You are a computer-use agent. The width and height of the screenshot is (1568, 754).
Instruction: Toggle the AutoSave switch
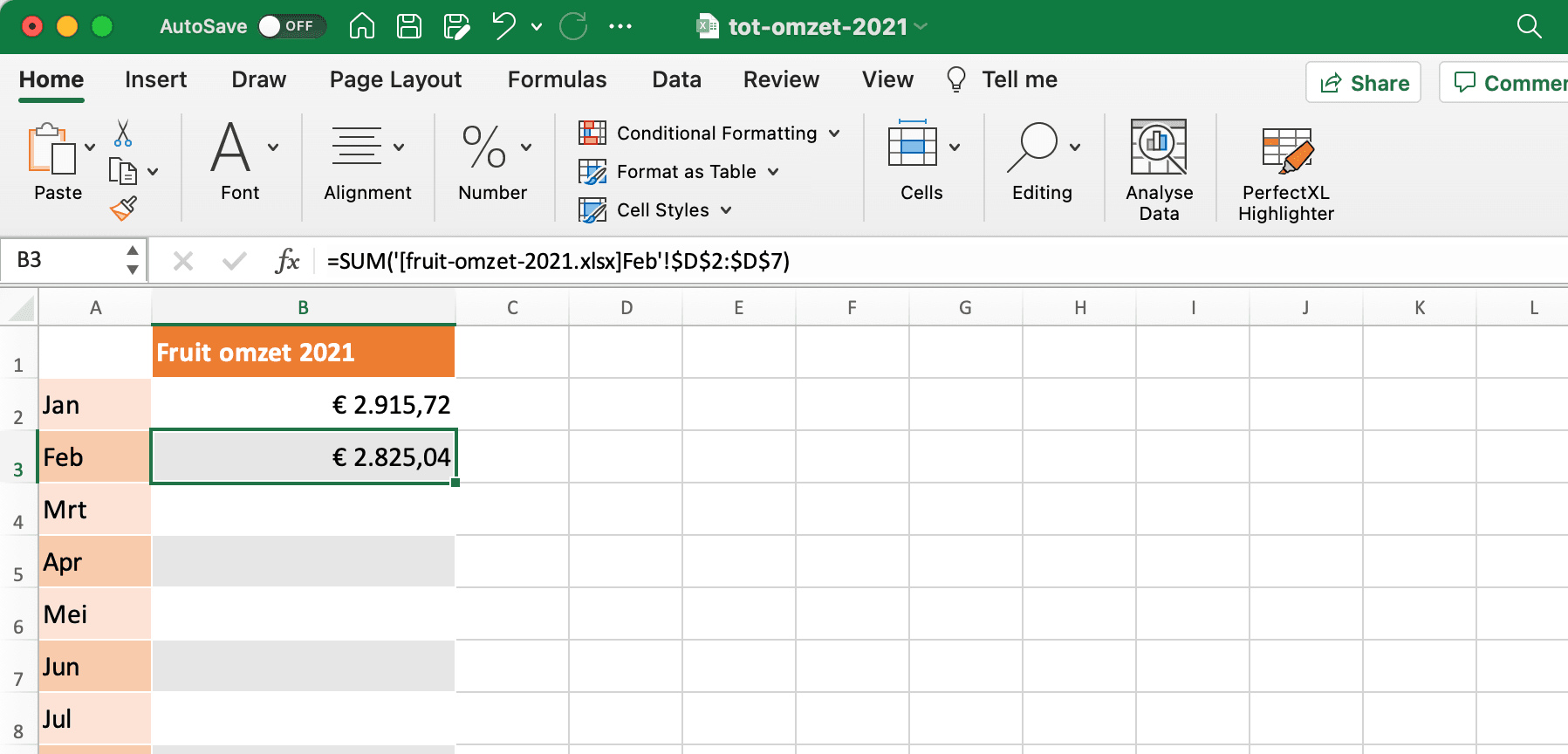click(x=291, y=26)
